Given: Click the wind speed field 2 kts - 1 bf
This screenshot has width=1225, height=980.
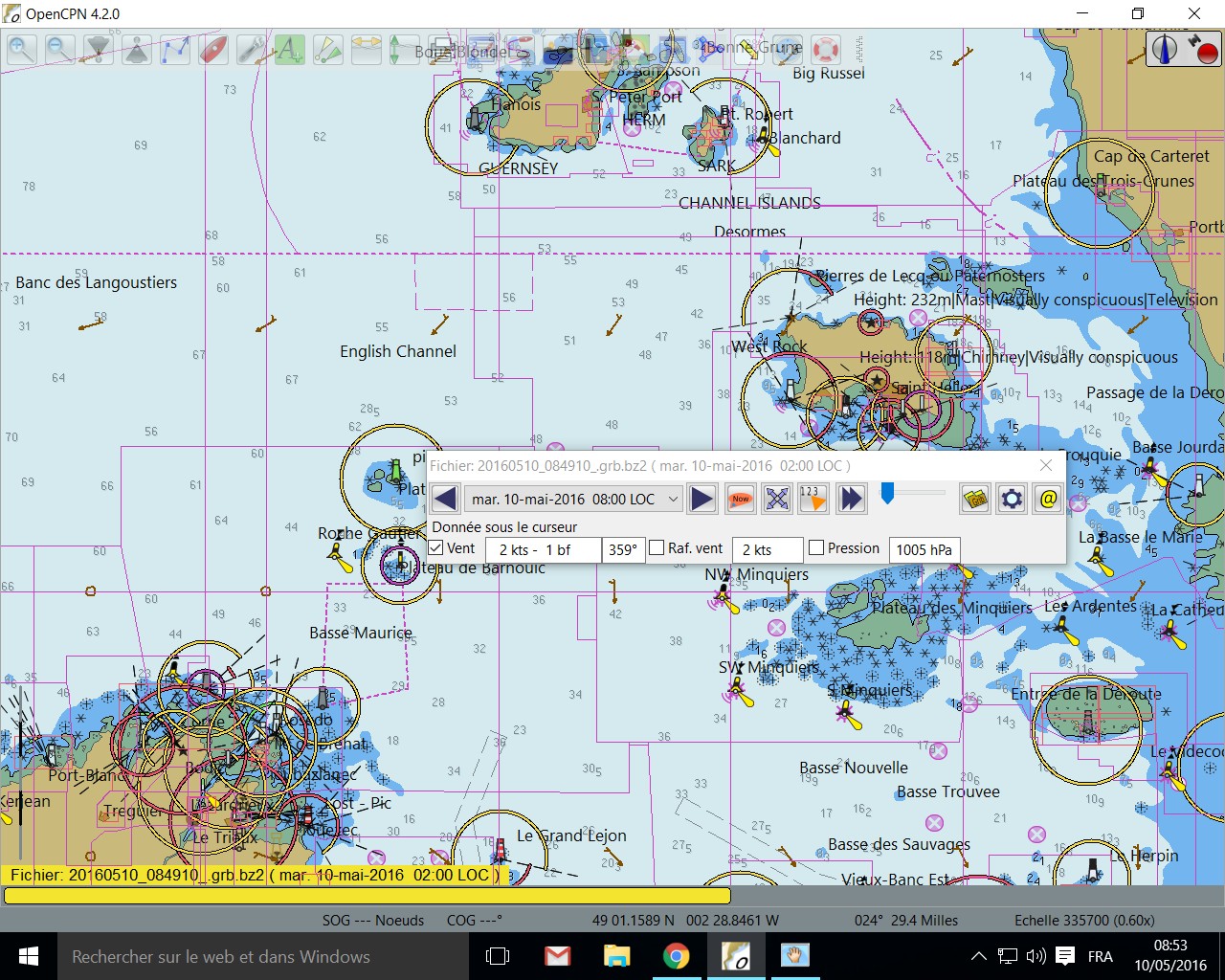Looking at the screenshot, I should point(544,549).
